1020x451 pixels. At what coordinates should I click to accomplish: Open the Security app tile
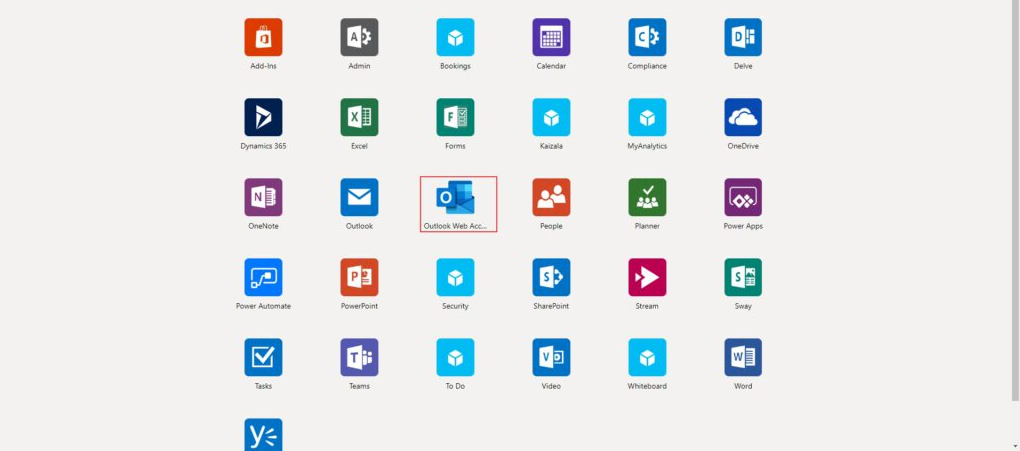click(x=455, y=277)
